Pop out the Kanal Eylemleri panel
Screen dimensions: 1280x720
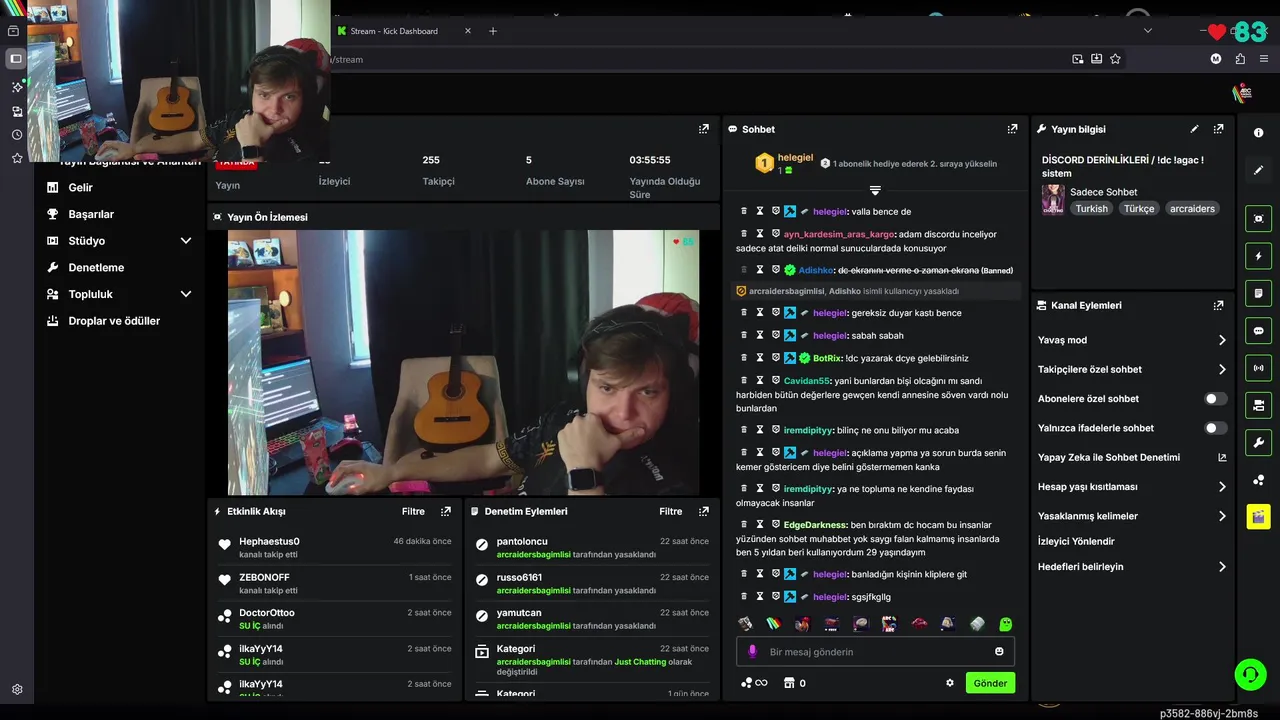pos(1218,305)
